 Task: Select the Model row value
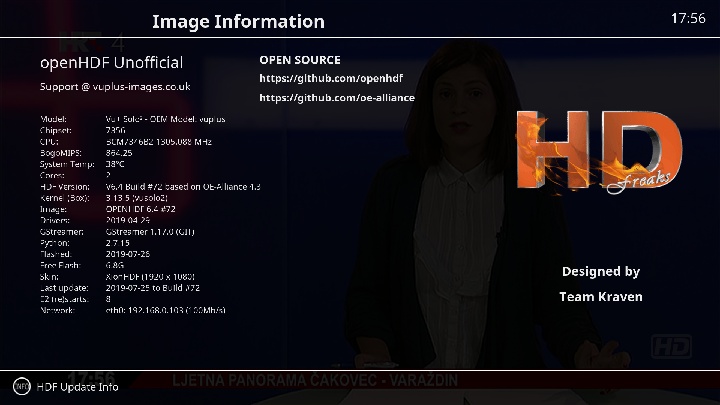[165, 119]
